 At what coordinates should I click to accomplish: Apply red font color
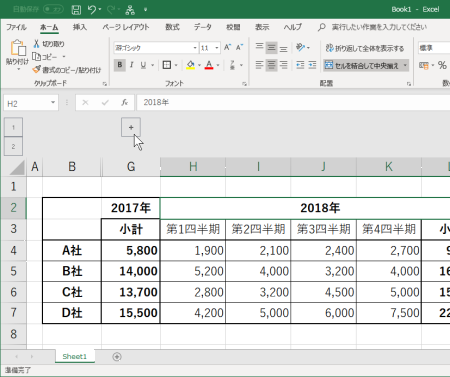pos(209,65)
